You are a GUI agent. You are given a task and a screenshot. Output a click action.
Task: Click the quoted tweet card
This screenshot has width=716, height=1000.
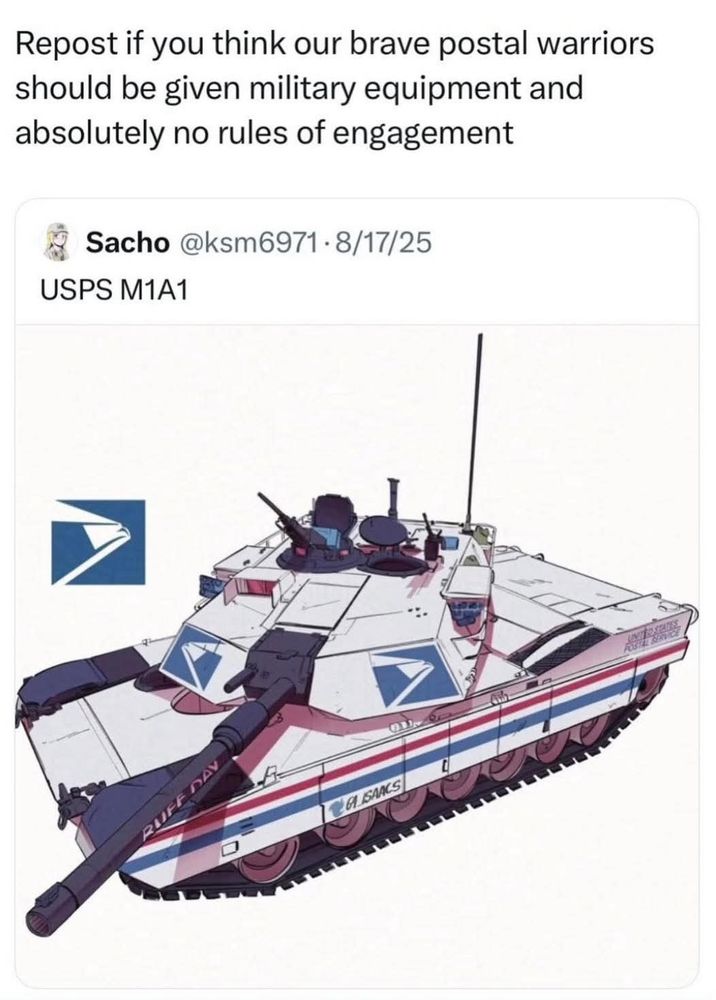pos(357,593)
